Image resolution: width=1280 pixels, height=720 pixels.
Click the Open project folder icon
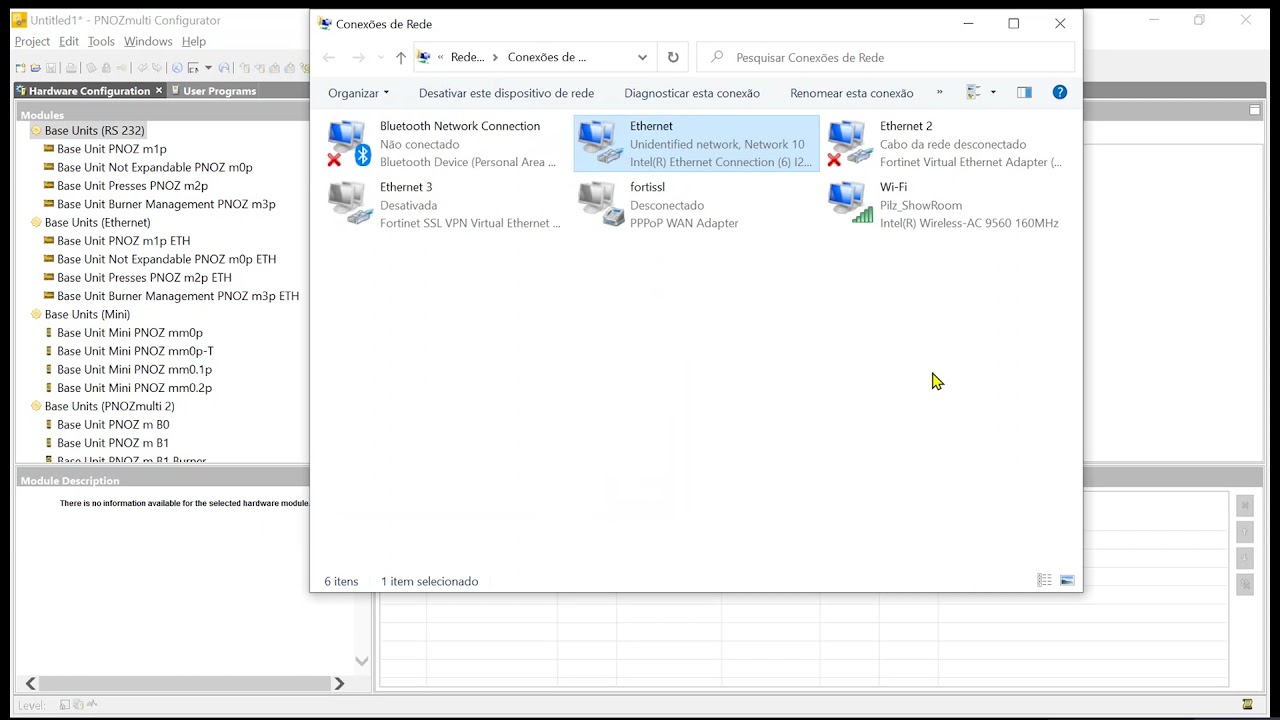pyautogui.click(x=36, y=68)
